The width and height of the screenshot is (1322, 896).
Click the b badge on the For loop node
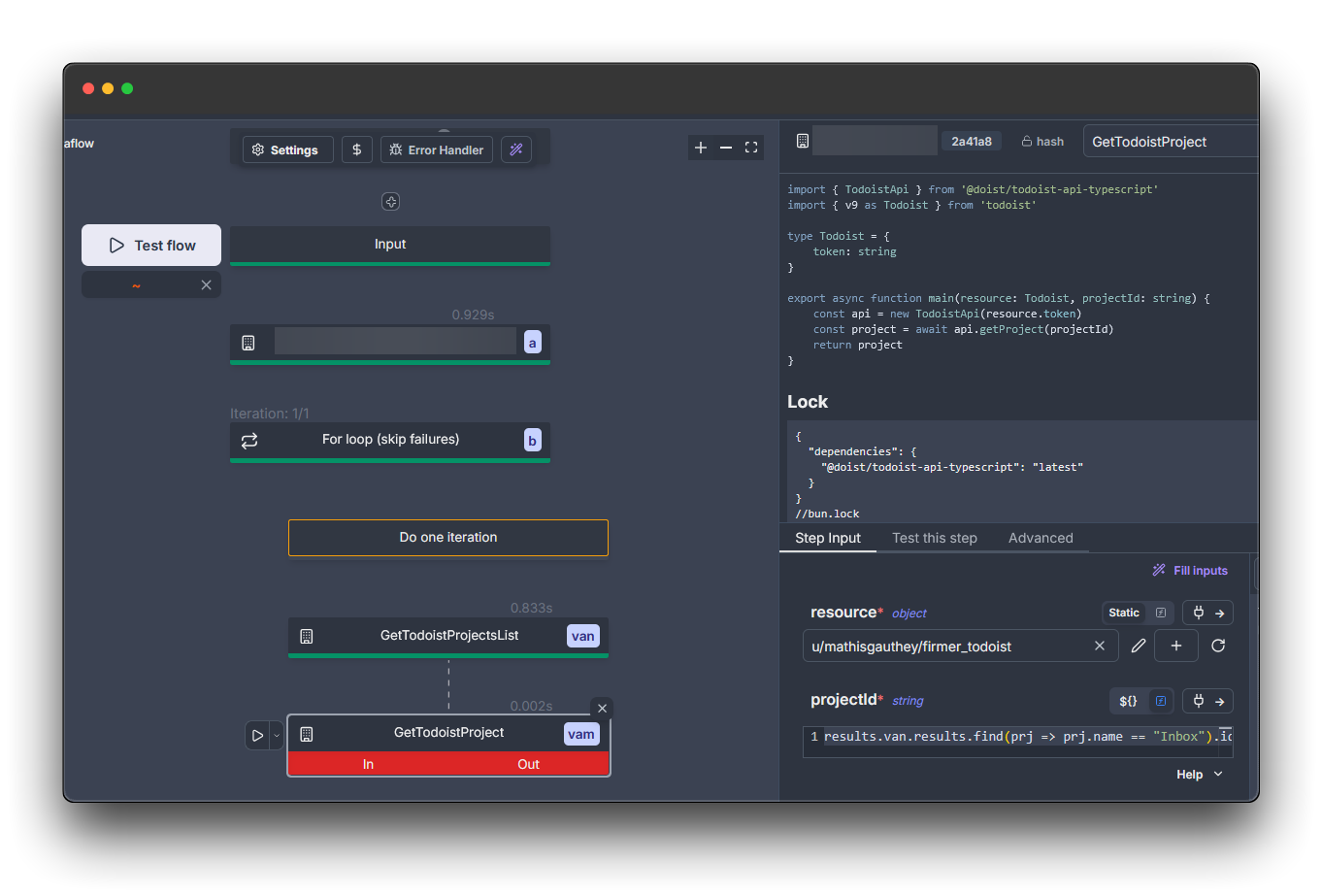(532, 441)
